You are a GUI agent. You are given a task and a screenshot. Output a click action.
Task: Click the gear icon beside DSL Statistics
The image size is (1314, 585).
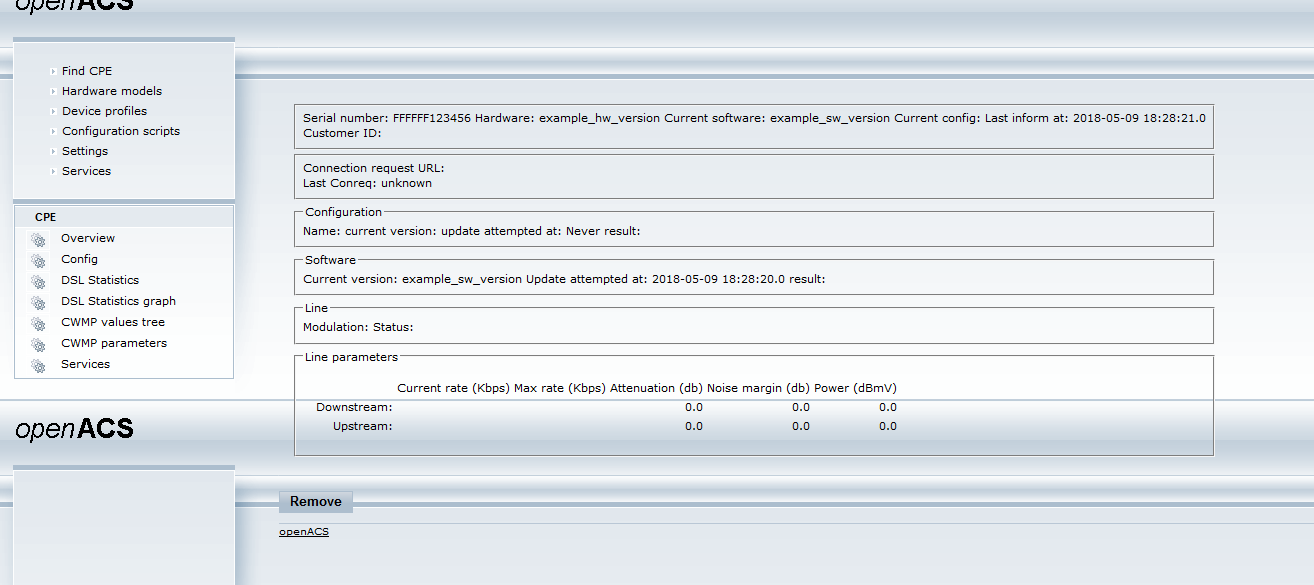(x=39, y=281)
